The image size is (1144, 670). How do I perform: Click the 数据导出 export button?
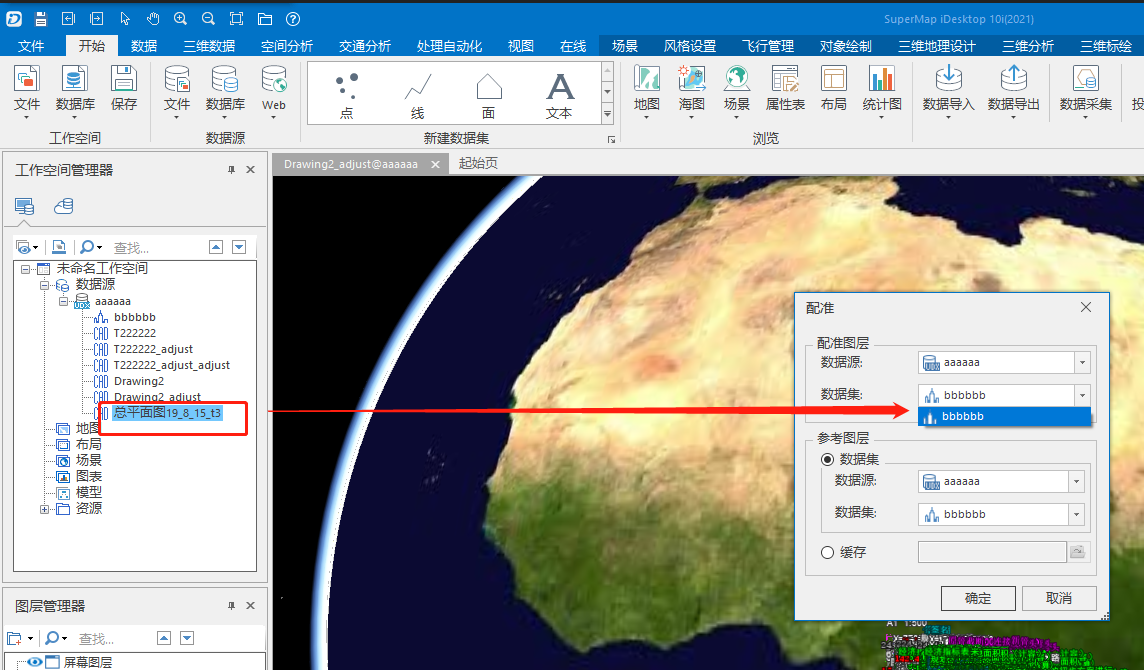pos(1013,91)
